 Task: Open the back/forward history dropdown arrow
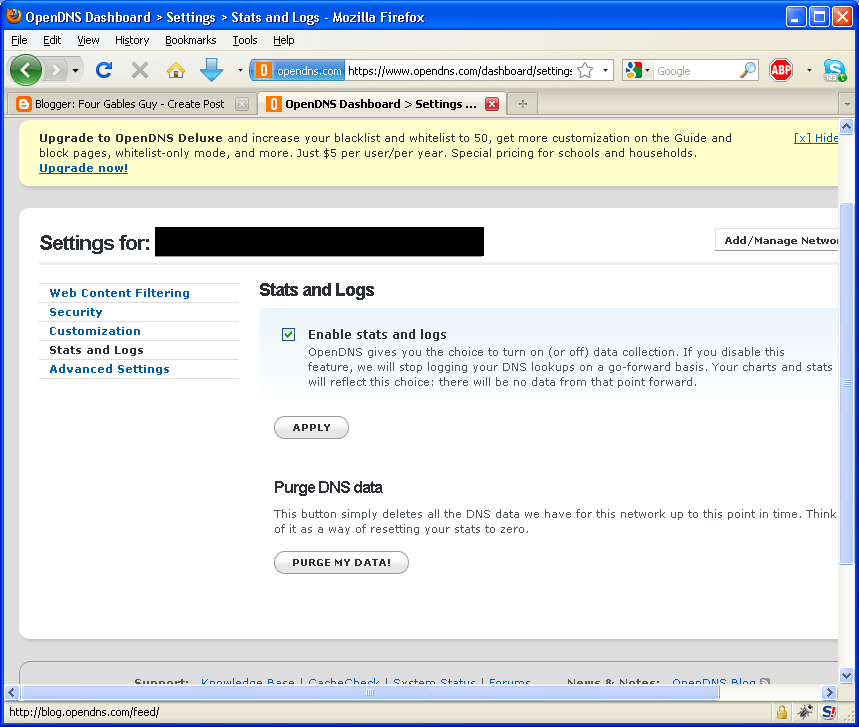(76, 70)
